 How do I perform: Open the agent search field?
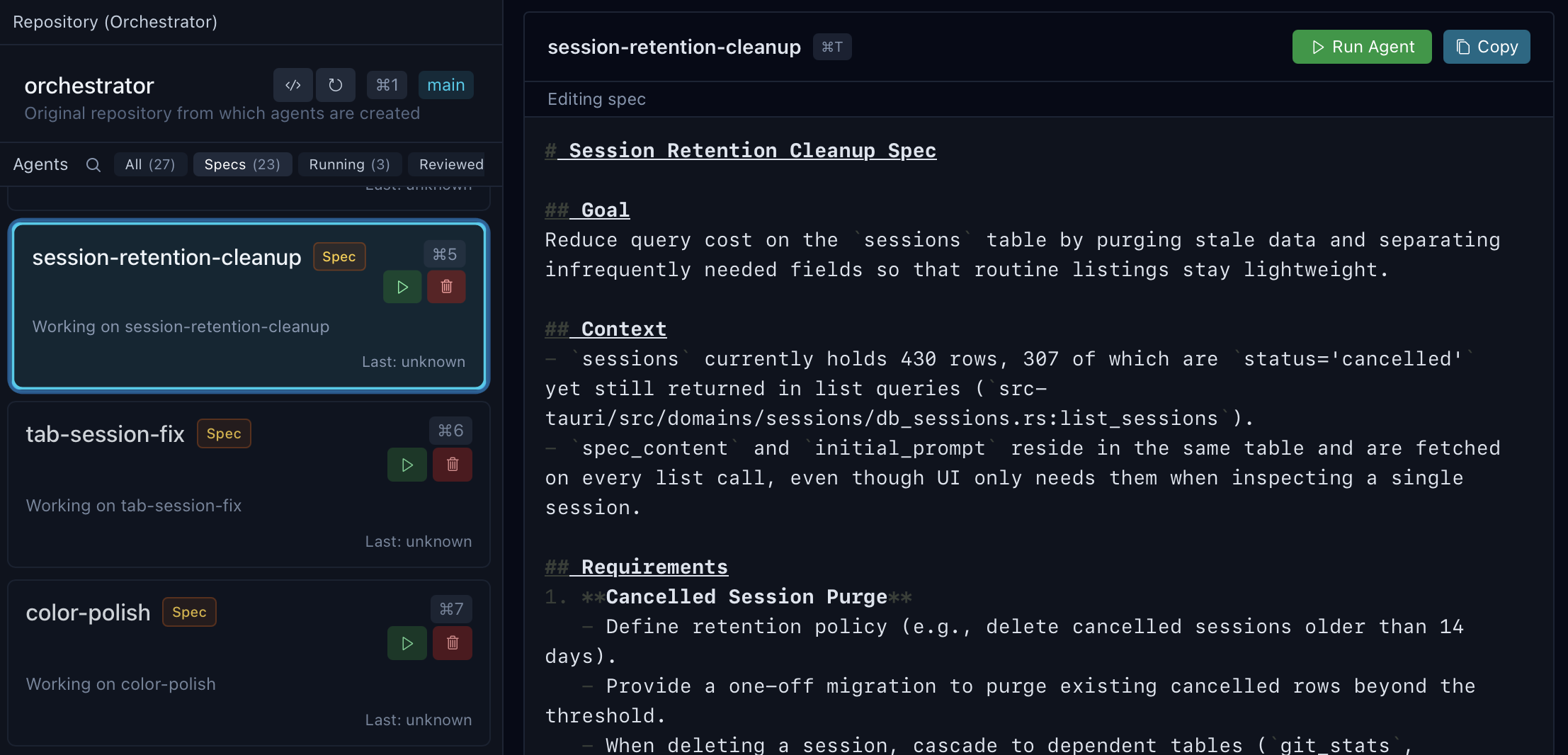[x=93, y=164]
